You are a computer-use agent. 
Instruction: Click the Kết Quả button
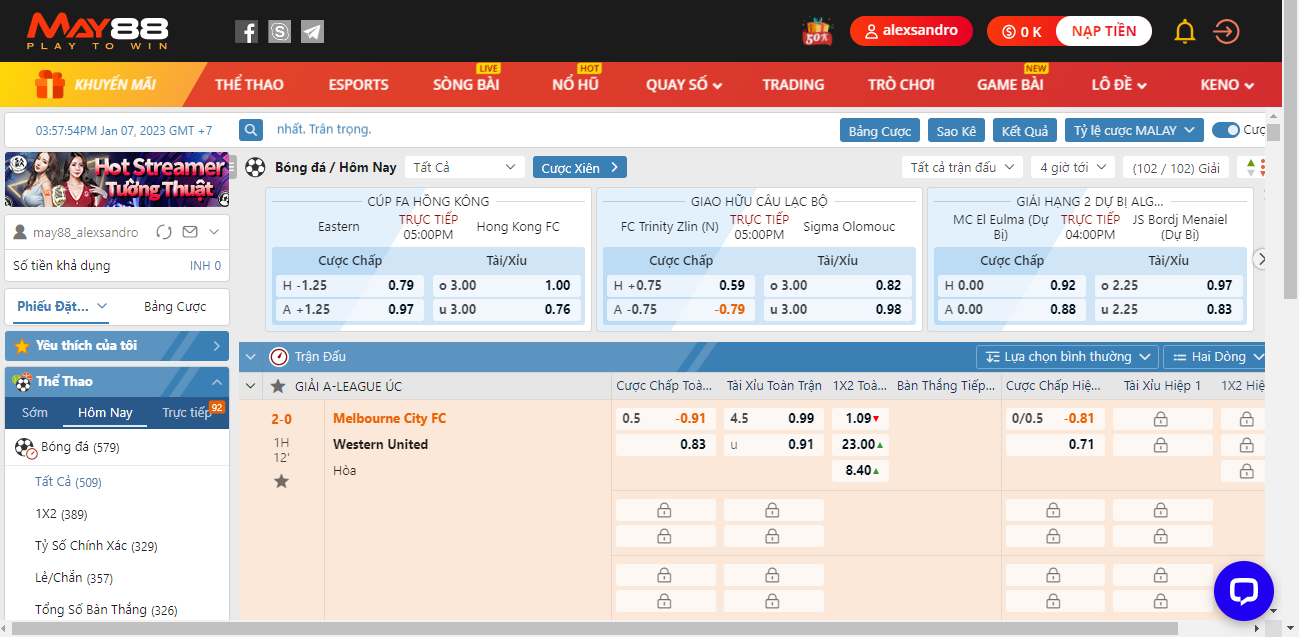(1025, 131)
